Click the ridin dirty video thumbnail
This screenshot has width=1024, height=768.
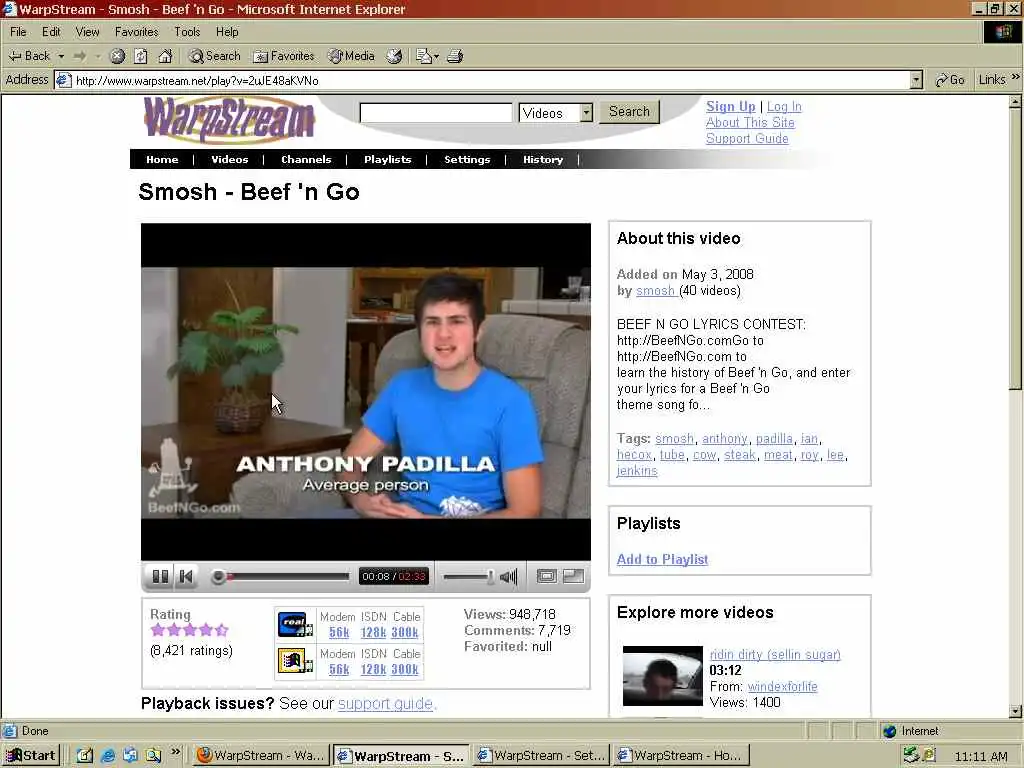pos(663,676)
